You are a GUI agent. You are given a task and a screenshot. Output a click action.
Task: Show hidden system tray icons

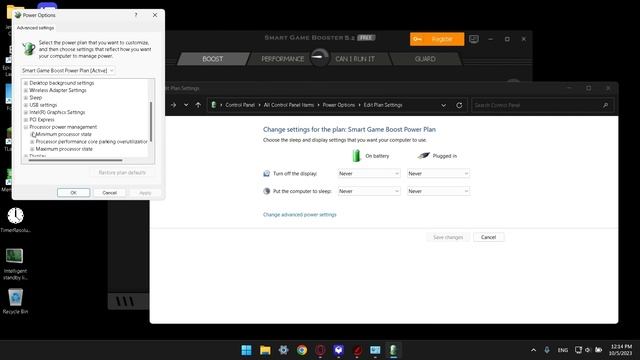click(533, 350)
